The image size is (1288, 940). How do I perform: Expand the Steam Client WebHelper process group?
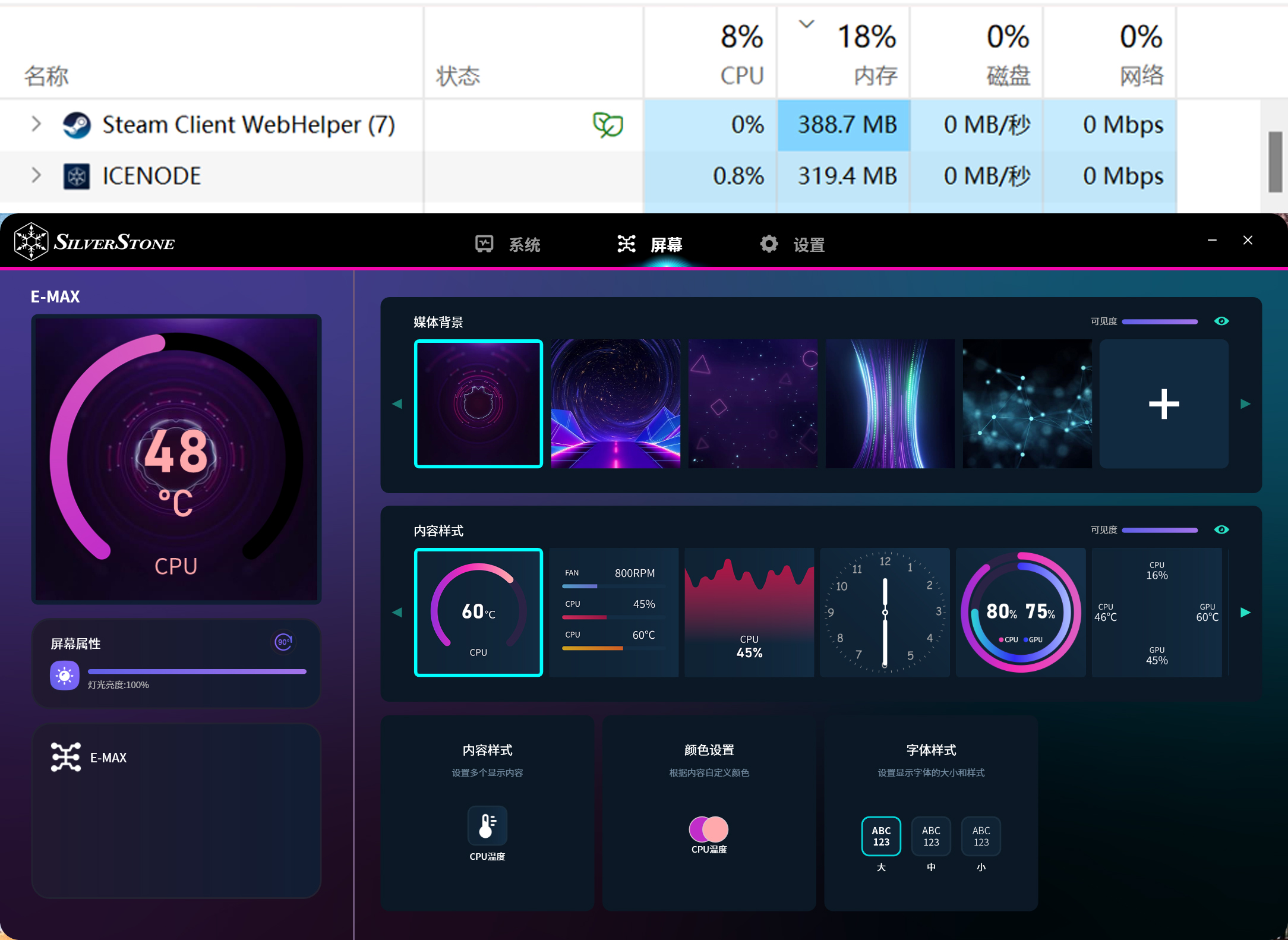(36, 124)
